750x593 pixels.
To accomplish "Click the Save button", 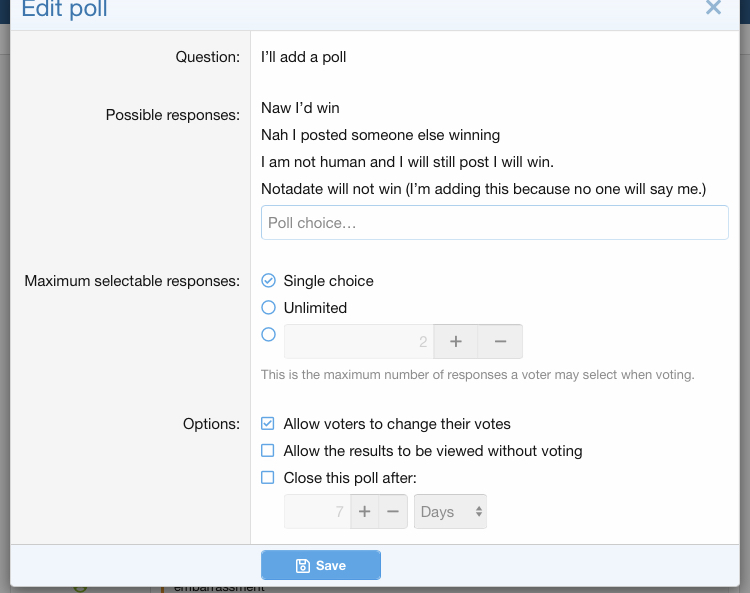I will point(321,565).
